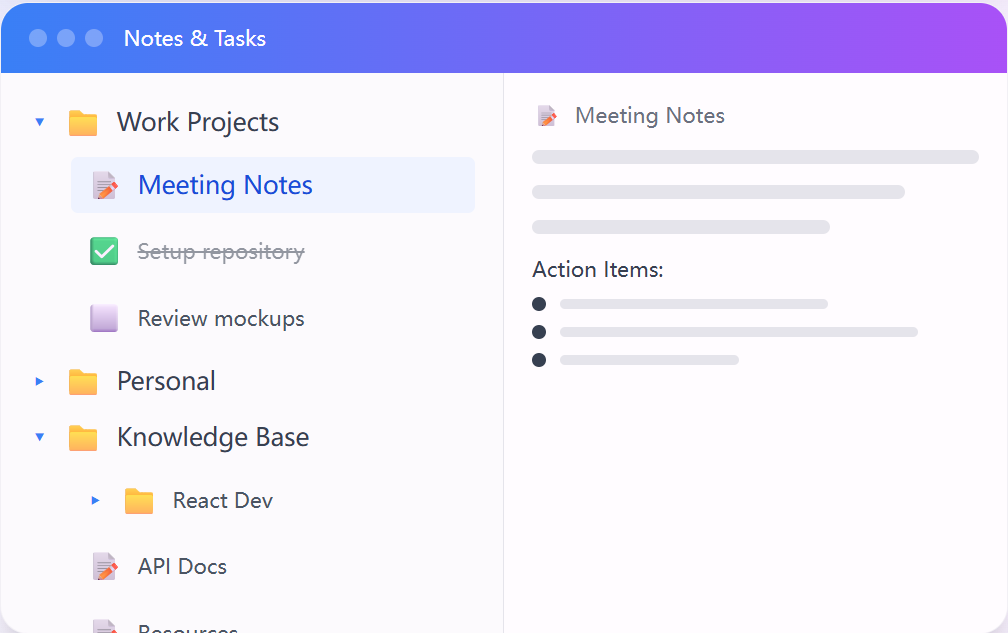Expand the Personal folder arrow
This screenshot has width=1008, height=633.
[x=40, y=382]
